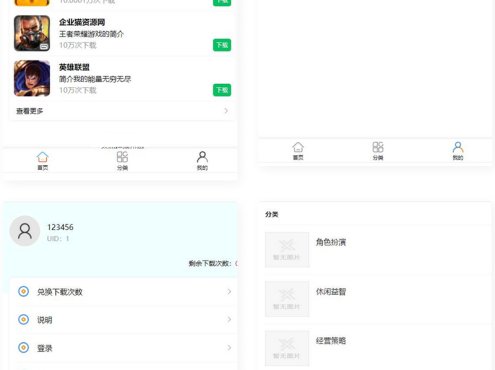Screen dimensions: 495x370
Task: Tap the placeholder image for 角色扮演
Action: (287, 250)
